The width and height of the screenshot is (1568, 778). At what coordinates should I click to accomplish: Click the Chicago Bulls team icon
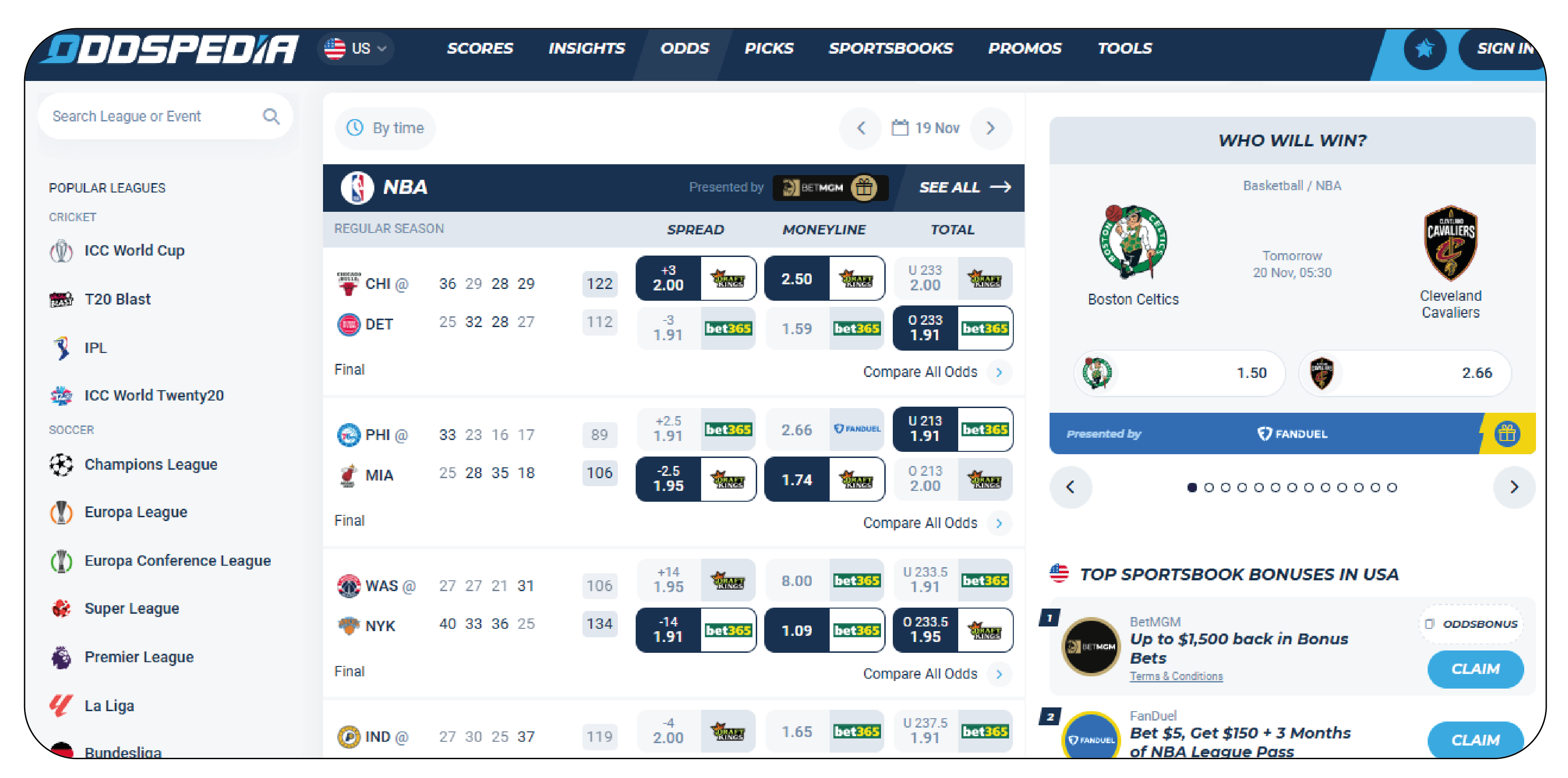pyautogui.click(x=348, y=283)
